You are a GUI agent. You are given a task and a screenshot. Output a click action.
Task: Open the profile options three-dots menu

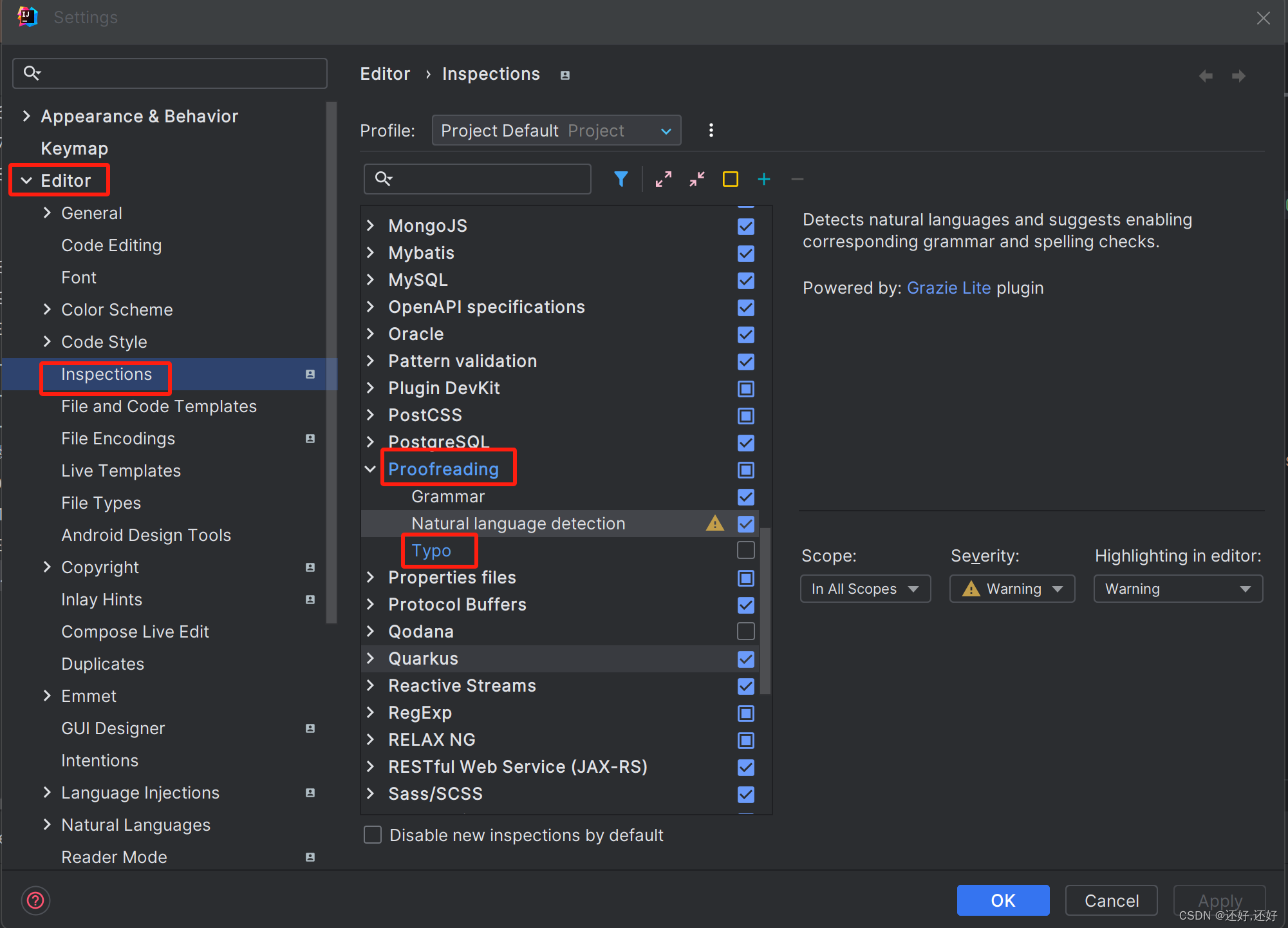pos(711,130)
